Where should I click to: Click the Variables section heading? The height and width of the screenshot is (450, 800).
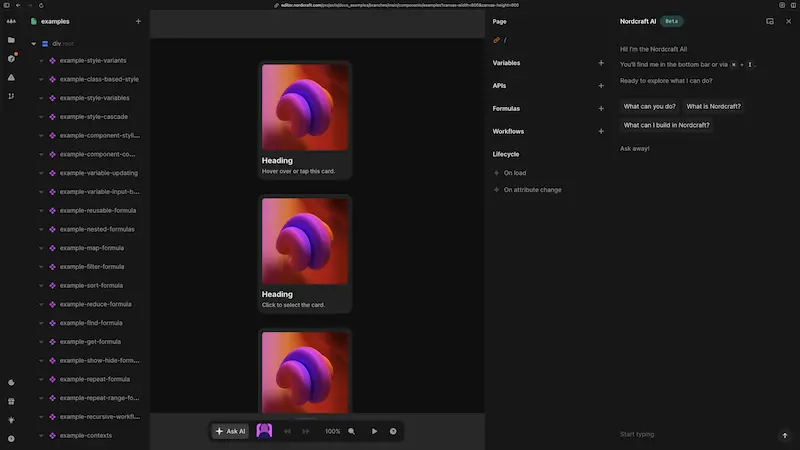(x=506, y=63)
